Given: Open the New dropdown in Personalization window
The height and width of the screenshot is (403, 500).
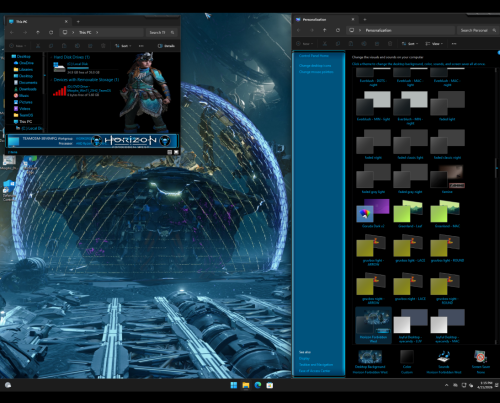Looking at the screenshot, I should click(305, 44).
